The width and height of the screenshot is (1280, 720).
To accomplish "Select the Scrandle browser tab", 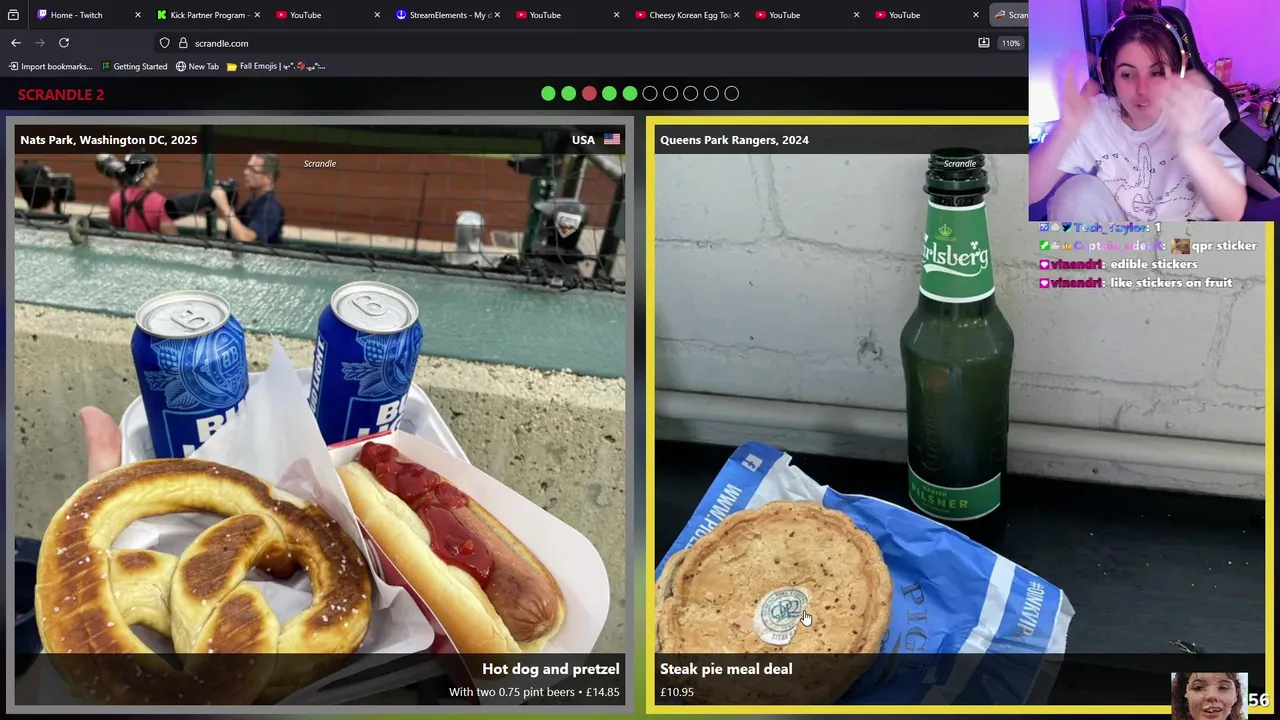I will coord(1008,15).
